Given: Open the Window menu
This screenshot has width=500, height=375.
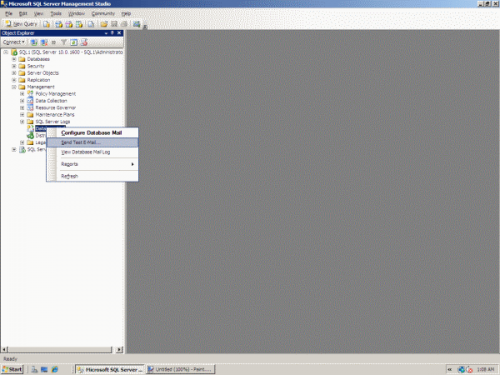Looking at the screenshot, I should click(x=76, y=14).
